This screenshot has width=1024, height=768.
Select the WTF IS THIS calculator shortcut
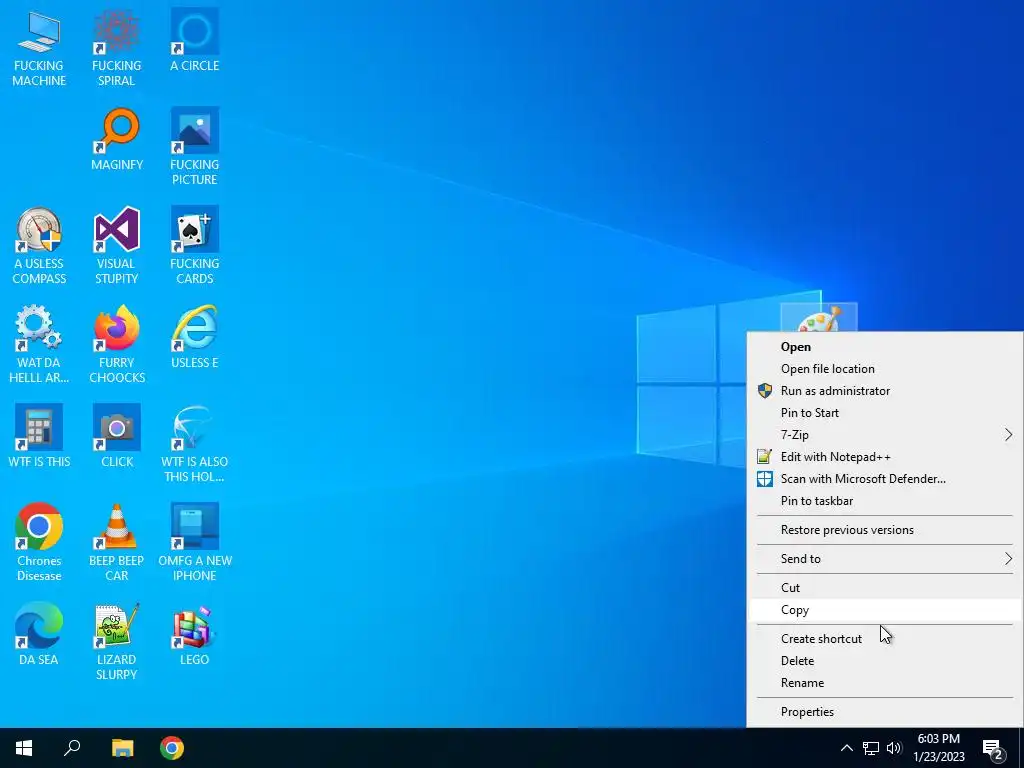click(x=39, y=436)
